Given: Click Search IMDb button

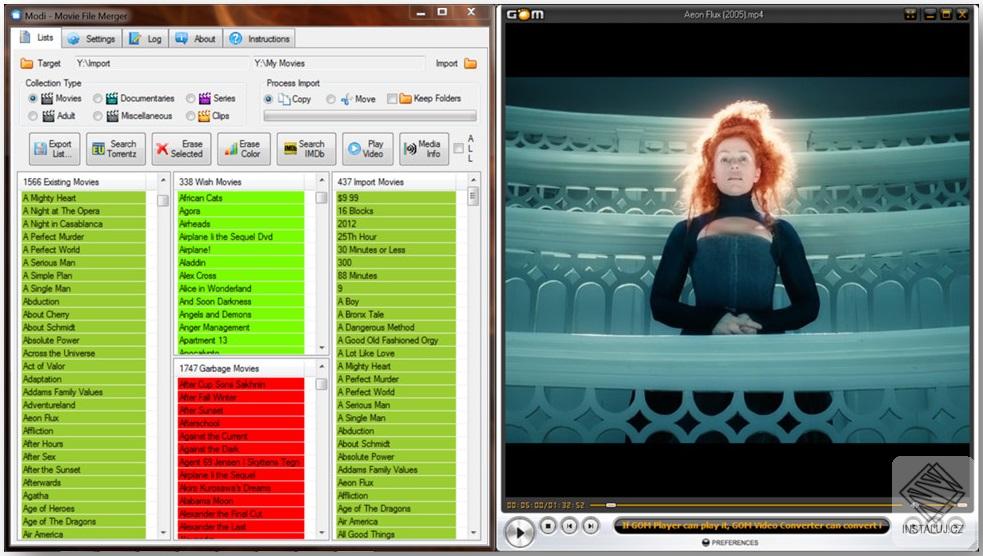Looking at the screenshot, I should (x=306, y=149).
